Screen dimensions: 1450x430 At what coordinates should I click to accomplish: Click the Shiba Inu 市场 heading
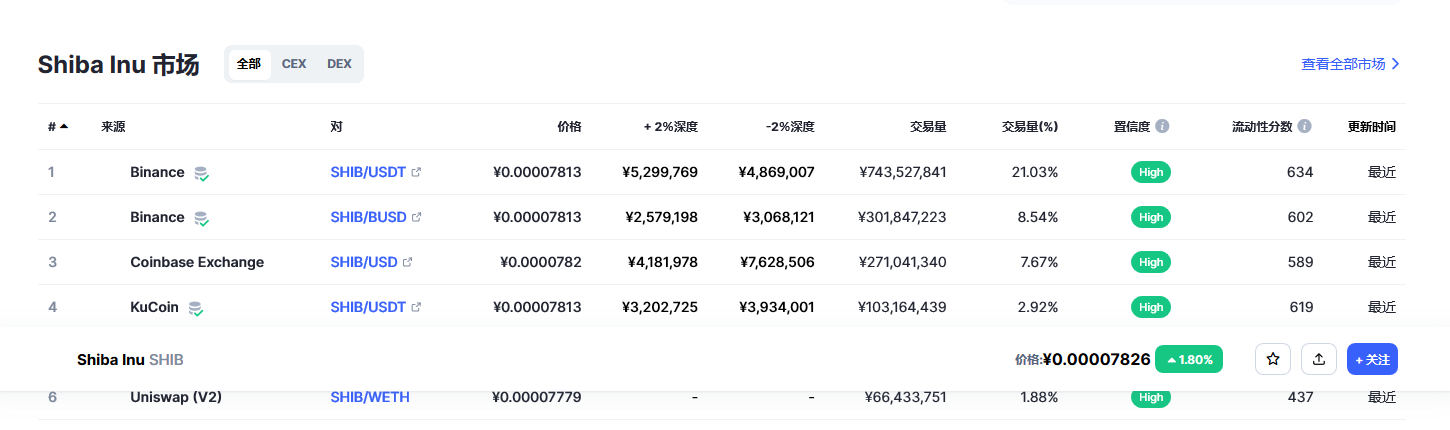point(118,65)
